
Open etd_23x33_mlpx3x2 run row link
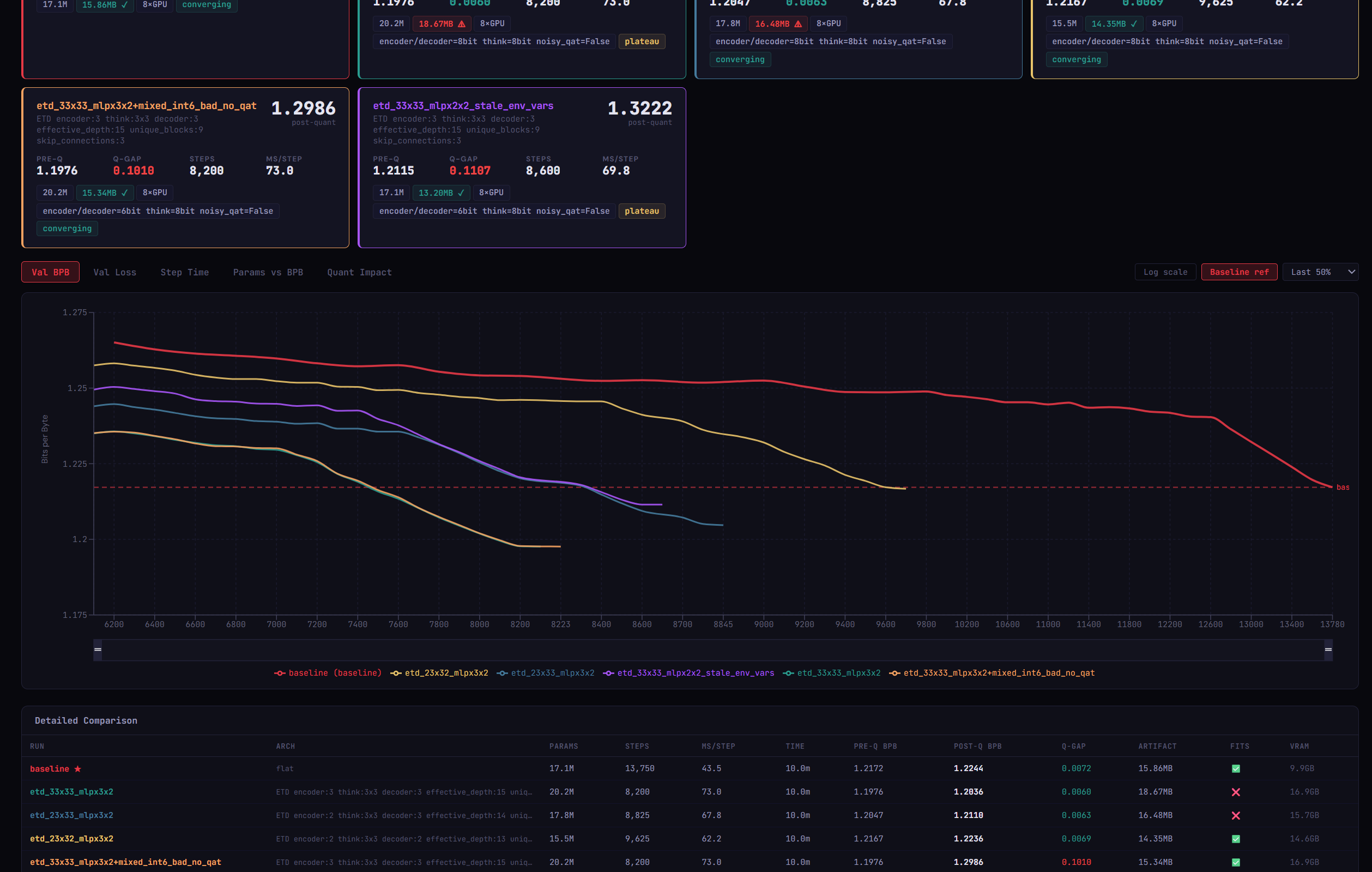(71, 816)
